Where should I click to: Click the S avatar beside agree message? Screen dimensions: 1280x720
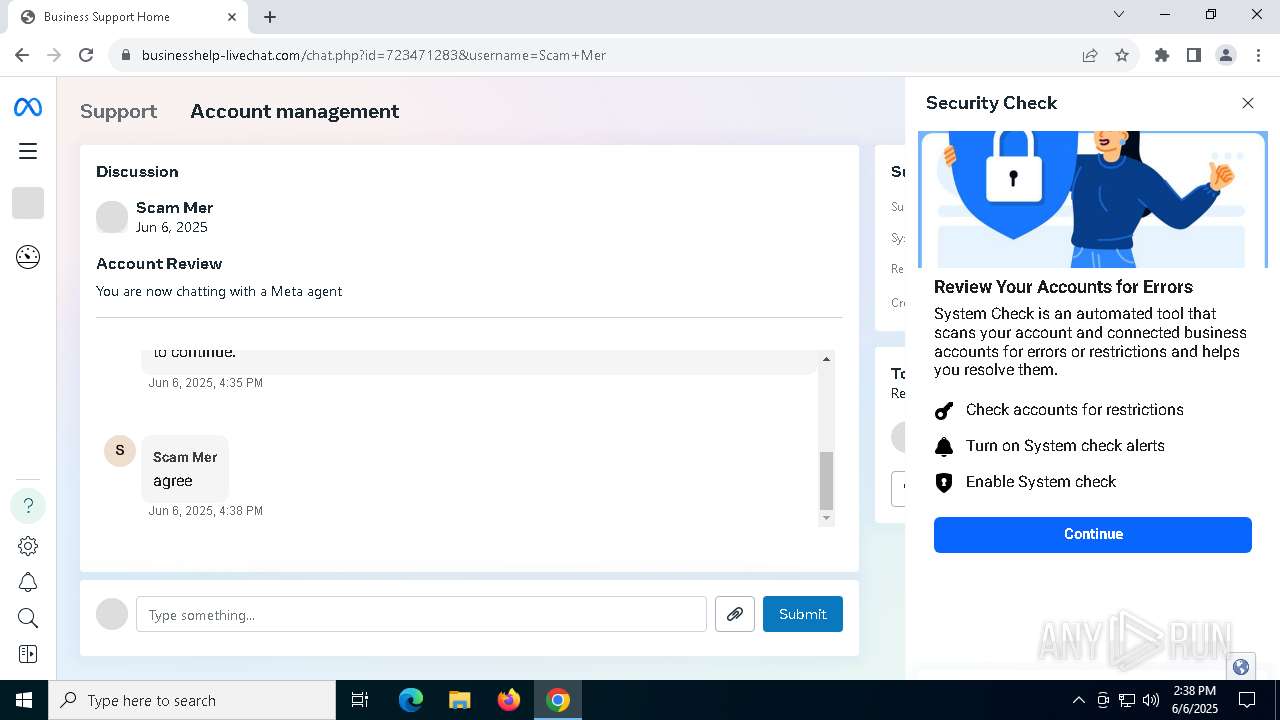[x=120, y=450]
